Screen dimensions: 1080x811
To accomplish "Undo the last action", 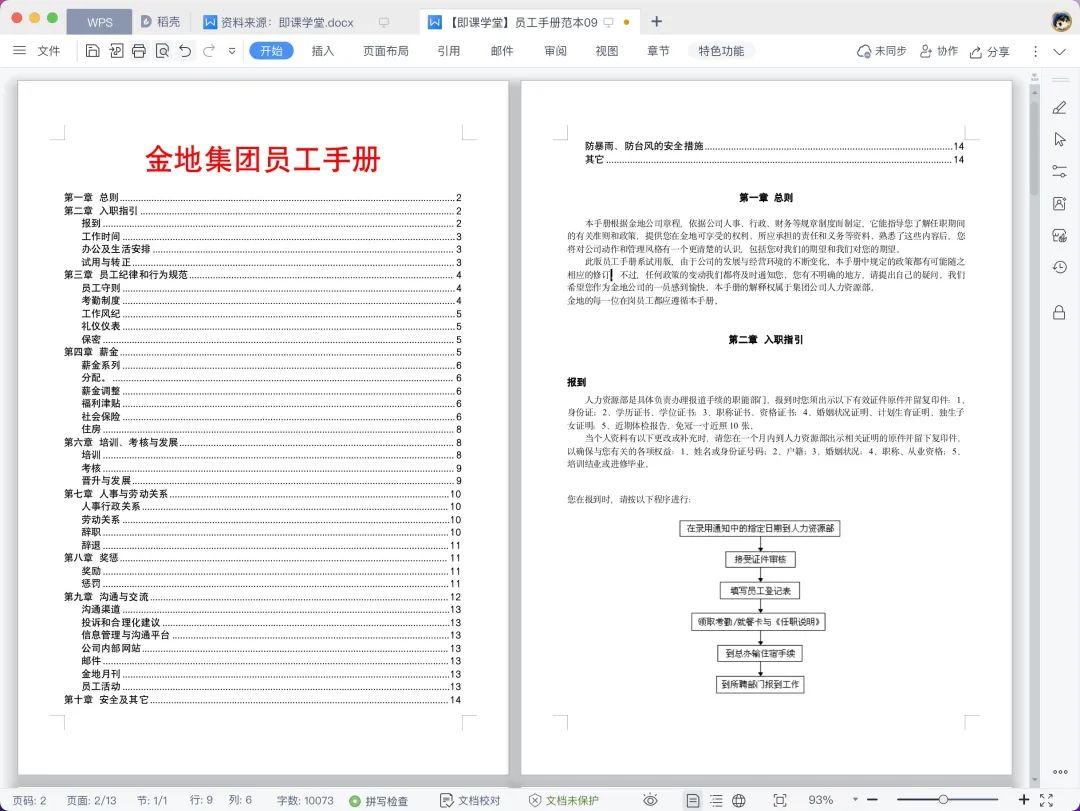I will 185,50.
